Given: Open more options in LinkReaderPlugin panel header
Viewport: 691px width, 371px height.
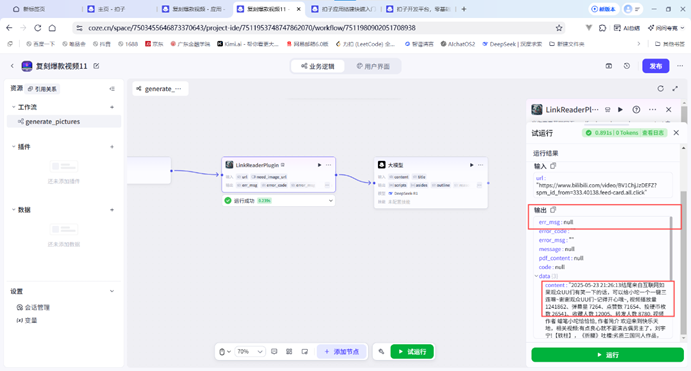Looking at the screenshot, I should tap(652, 109).
